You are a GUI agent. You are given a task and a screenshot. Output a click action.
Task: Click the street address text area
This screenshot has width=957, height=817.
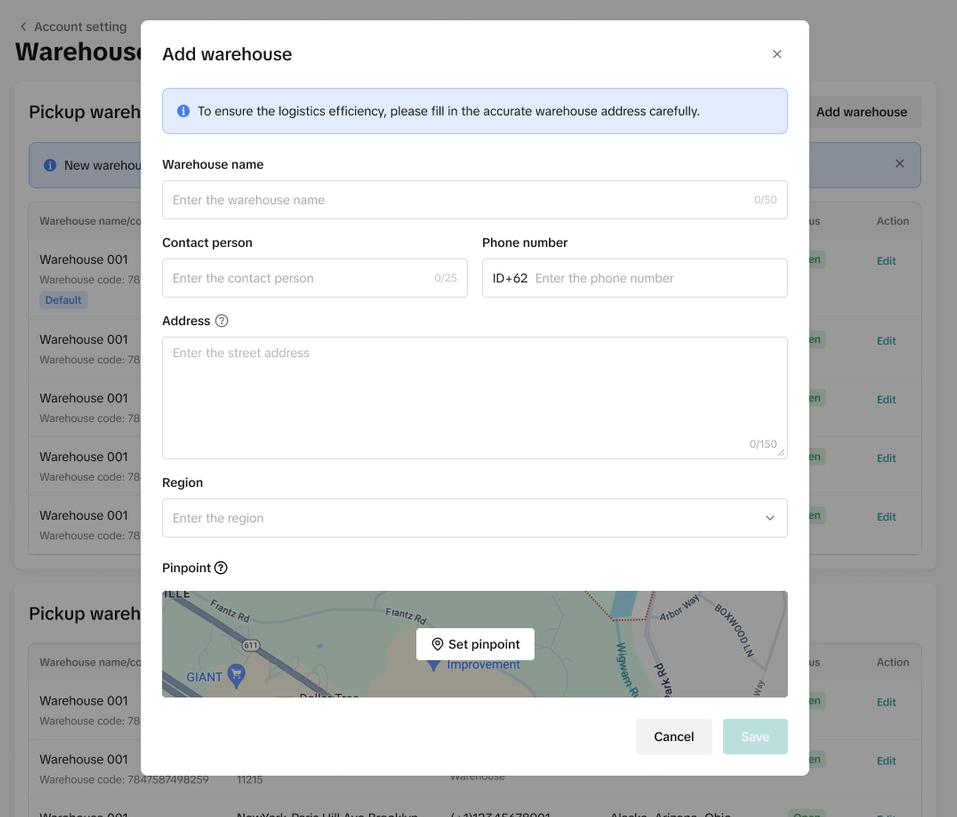474,397
